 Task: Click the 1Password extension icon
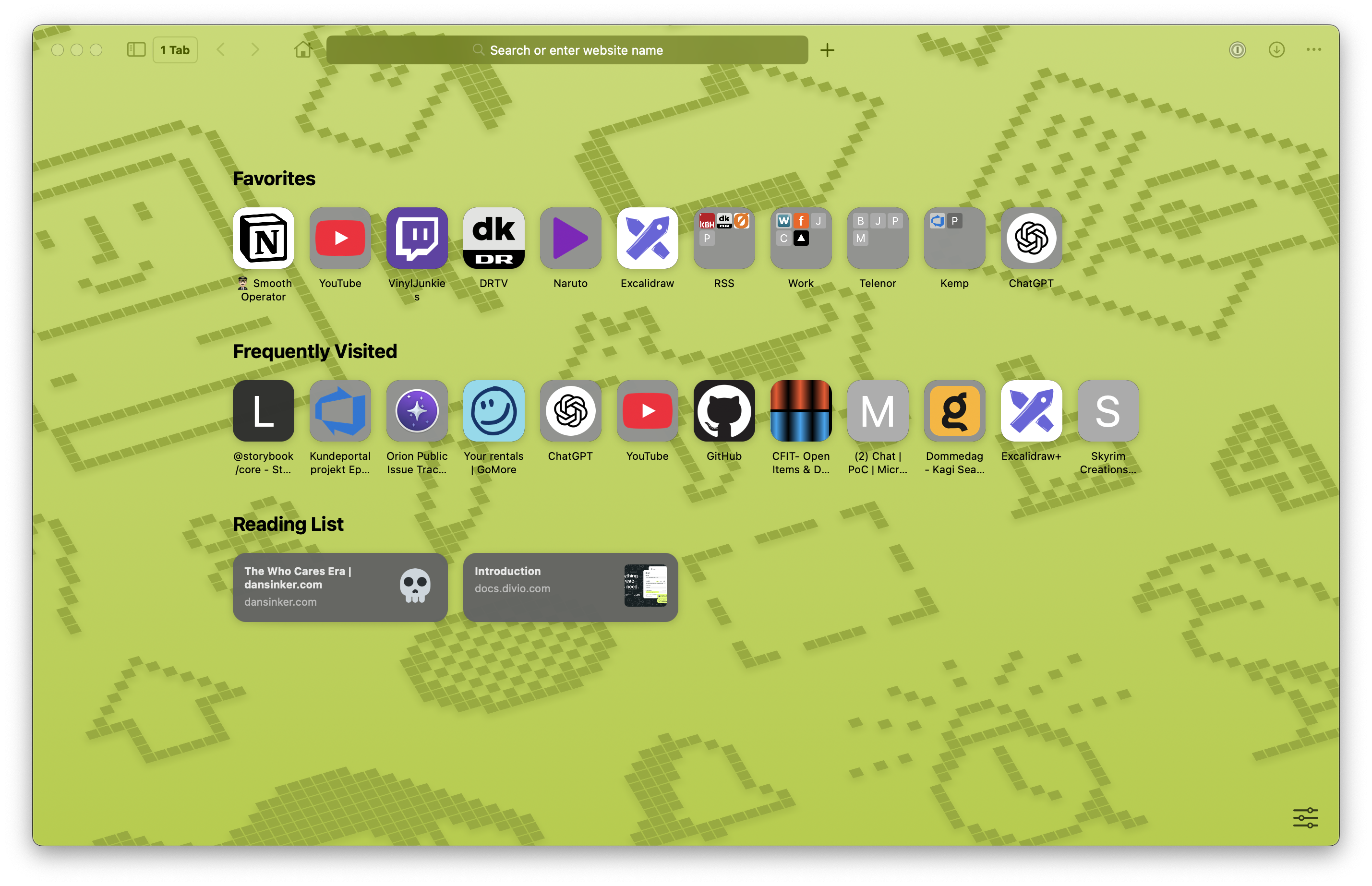(x=1237, y=50)
